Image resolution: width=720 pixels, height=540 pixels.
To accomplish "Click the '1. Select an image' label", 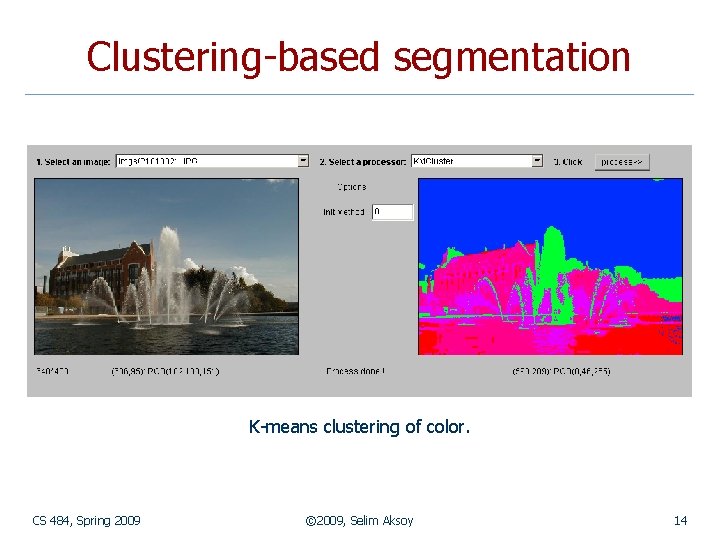I will [73, 162].
